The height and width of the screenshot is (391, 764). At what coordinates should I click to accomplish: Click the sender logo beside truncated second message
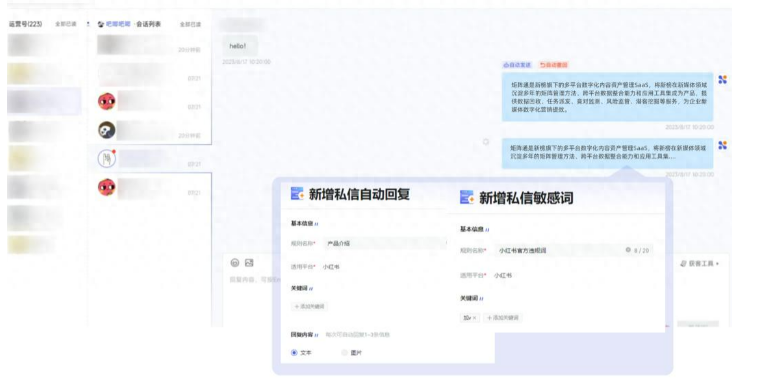[723, 145]
